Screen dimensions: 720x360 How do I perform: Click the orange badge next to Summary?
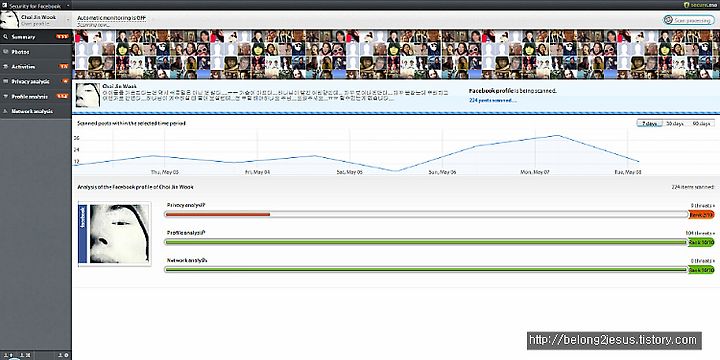[62, 36]
